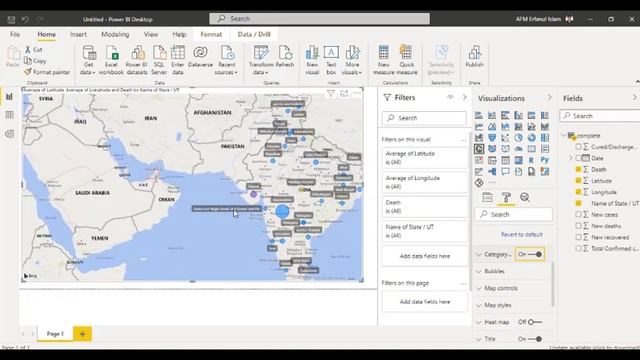
Task: Click the title bar Search box
Action: [320, 19]
